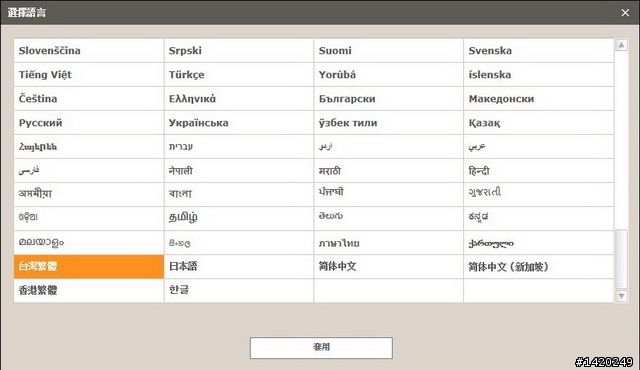
Task: Choose the Urdu اردو option
Action: [x=389, y=147]
